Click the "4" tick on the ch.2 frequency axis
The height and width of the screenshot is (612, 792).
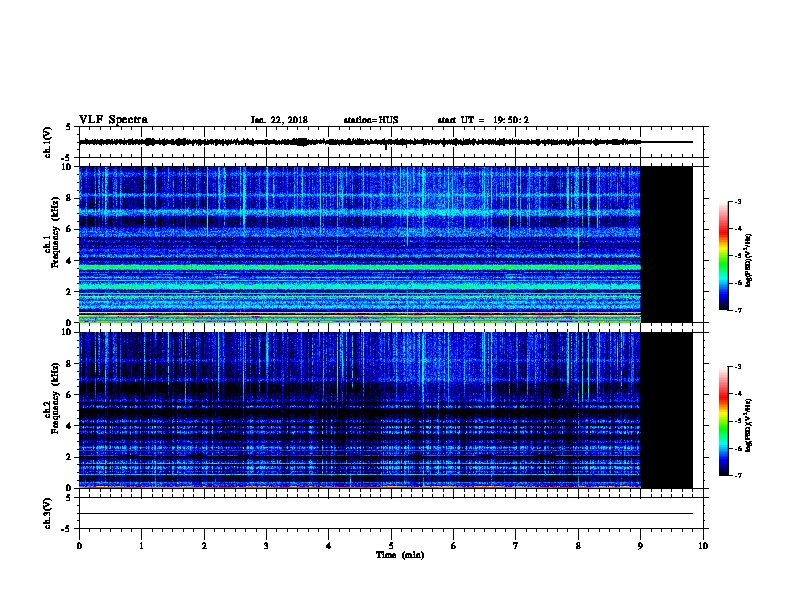(x=69, y=426)
